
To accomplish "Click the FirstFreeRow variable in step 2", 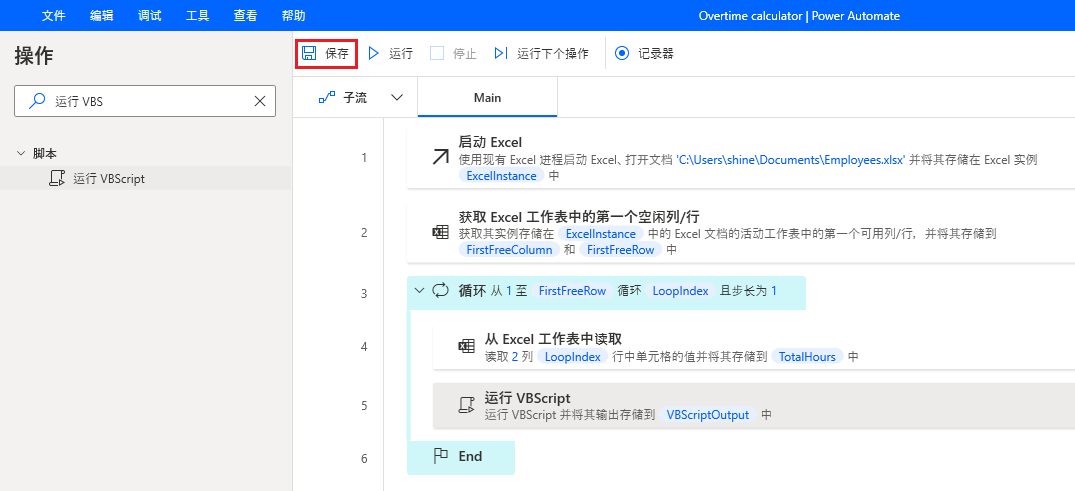I will 621,250.
